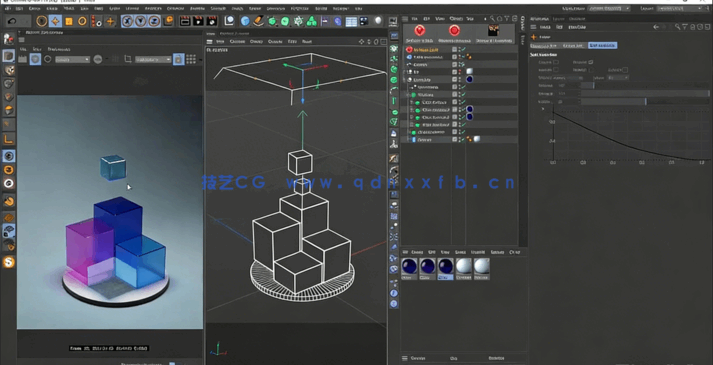Select the Live Selection circle tool
The image size is (713, 365).
coord(42,21)
